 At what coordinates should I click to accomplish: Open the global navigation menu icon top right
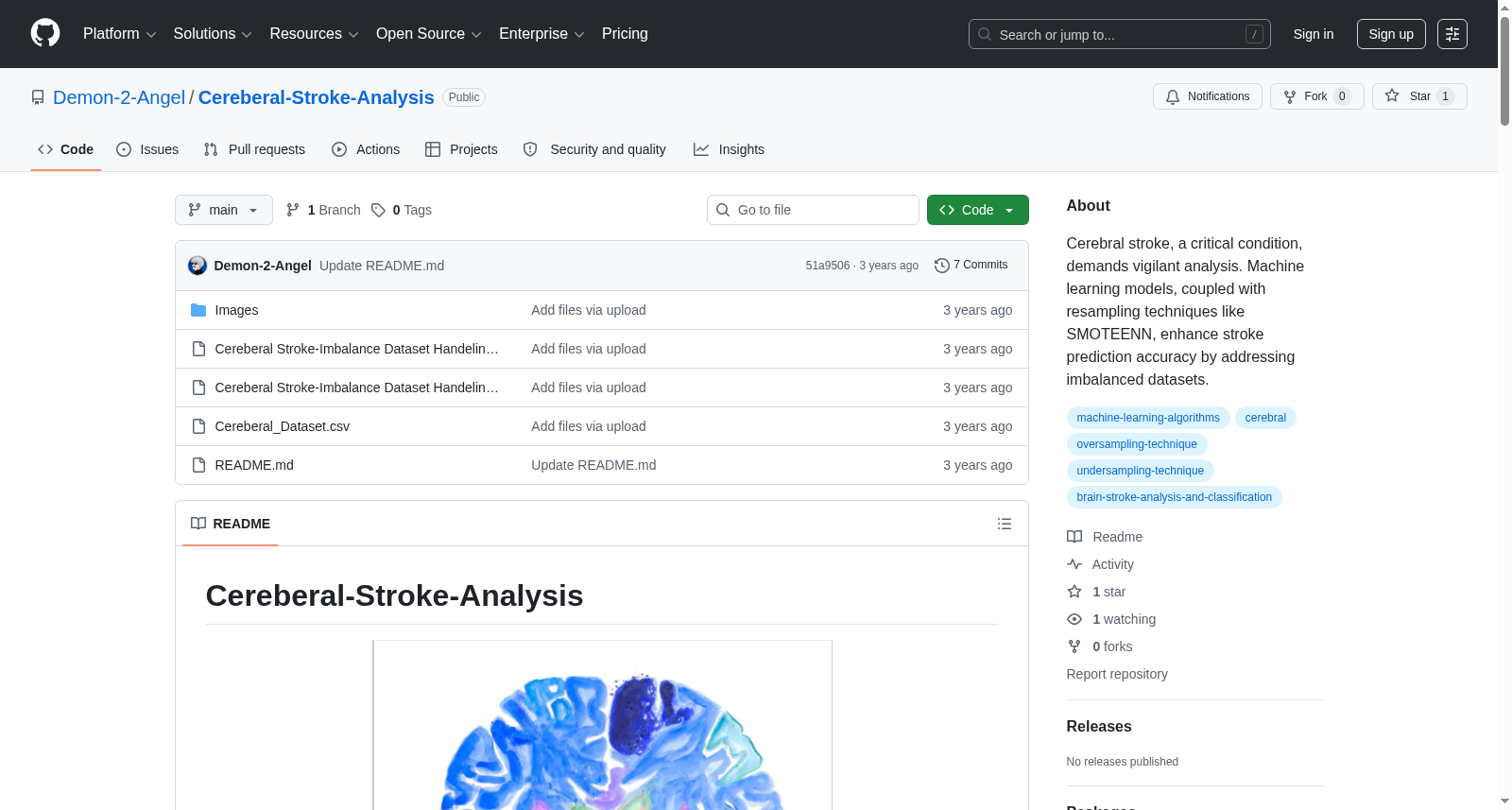pos(1452,34)
